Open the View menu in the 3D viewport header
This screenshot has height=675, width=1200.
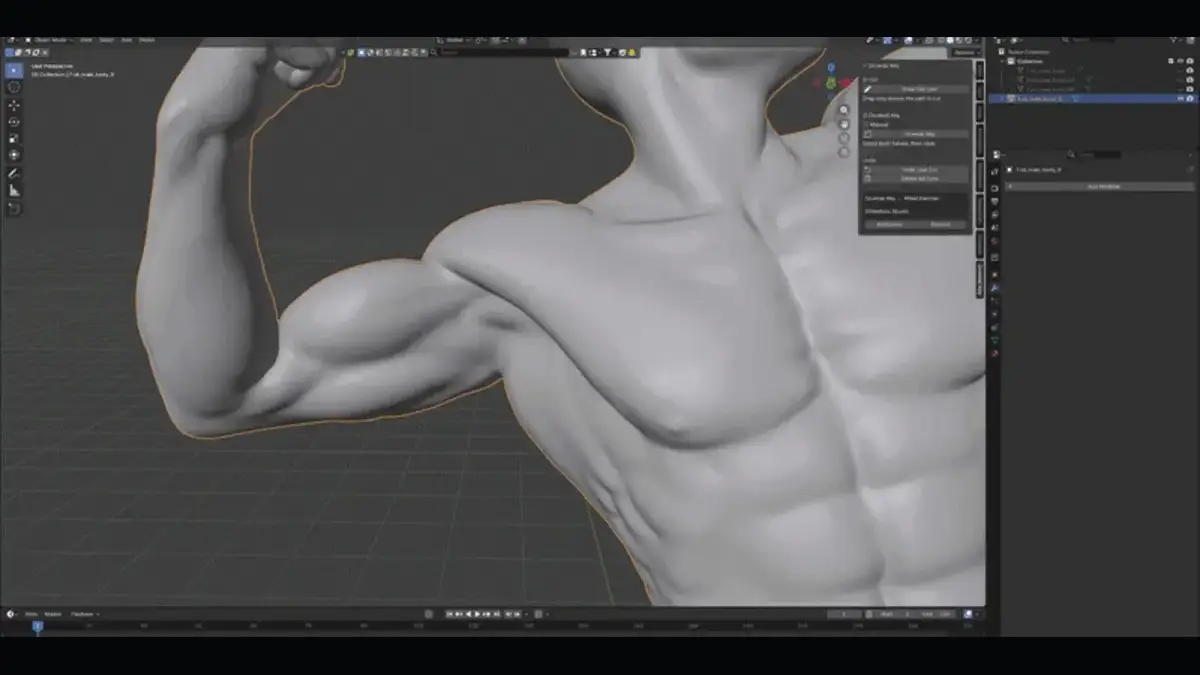point(86,40)
